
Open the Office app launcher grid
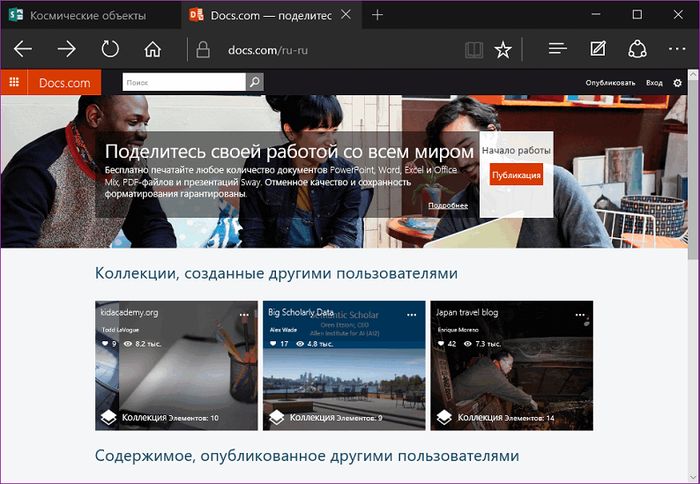14,83
